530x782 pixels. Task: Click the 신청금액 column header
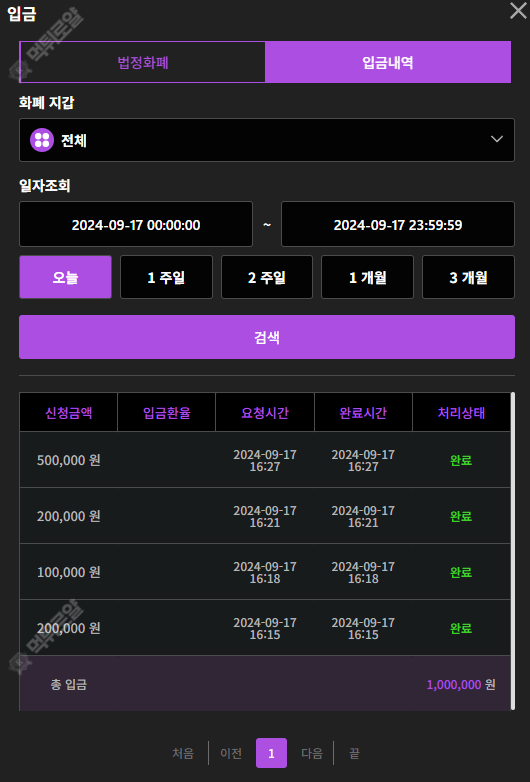tap(68, 412)
